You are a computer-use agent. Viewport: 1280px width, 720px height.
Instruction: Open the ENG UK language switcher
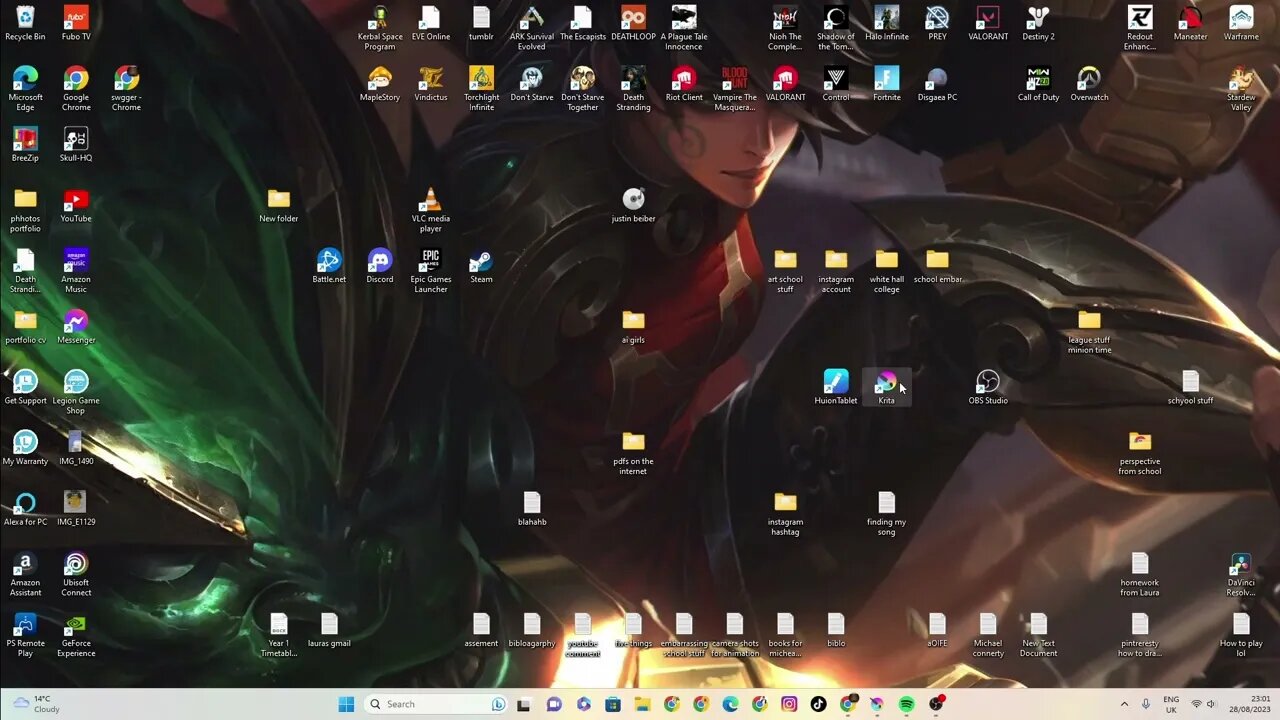1171,704
